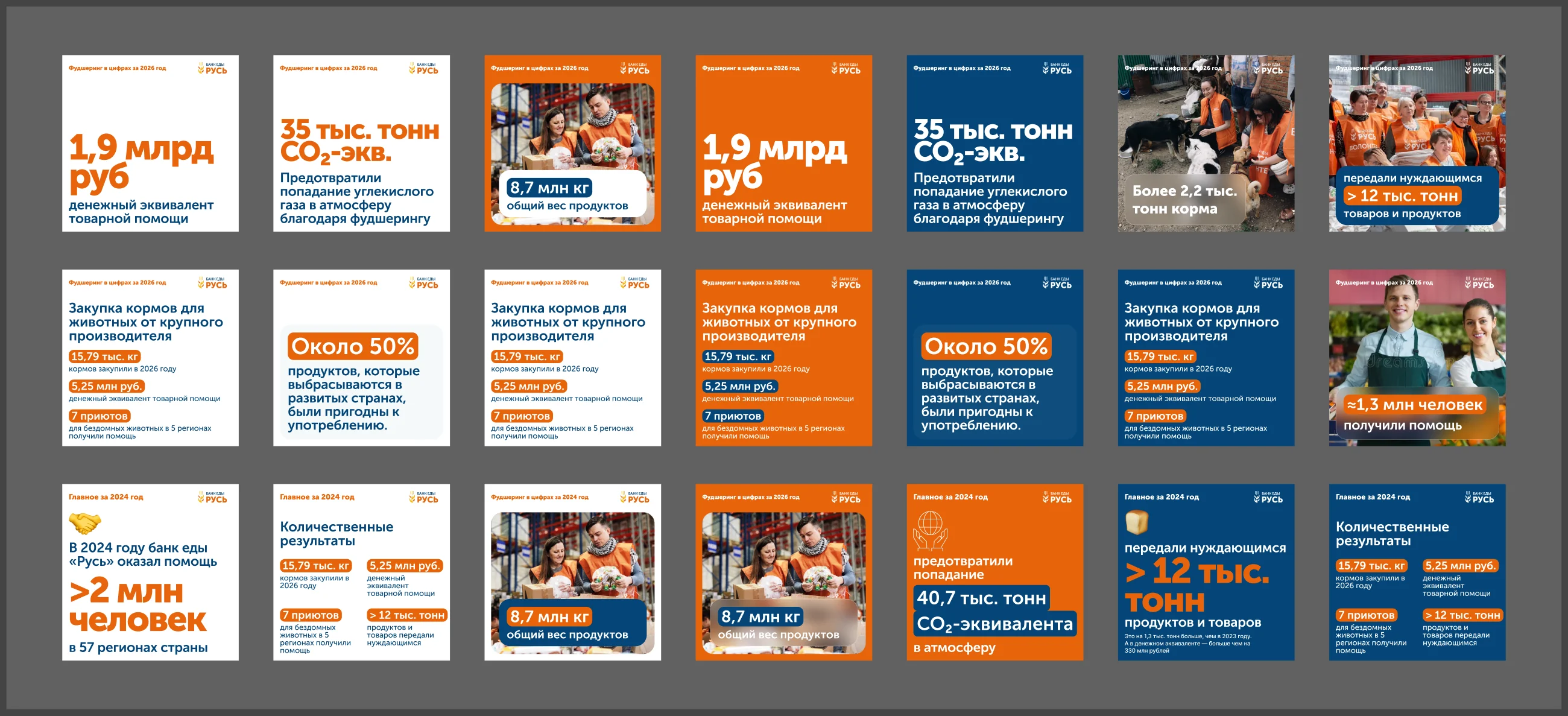Click the '> 12 тыс. тонн' tag on the volunteers photo

click(x=1402, y=196)
